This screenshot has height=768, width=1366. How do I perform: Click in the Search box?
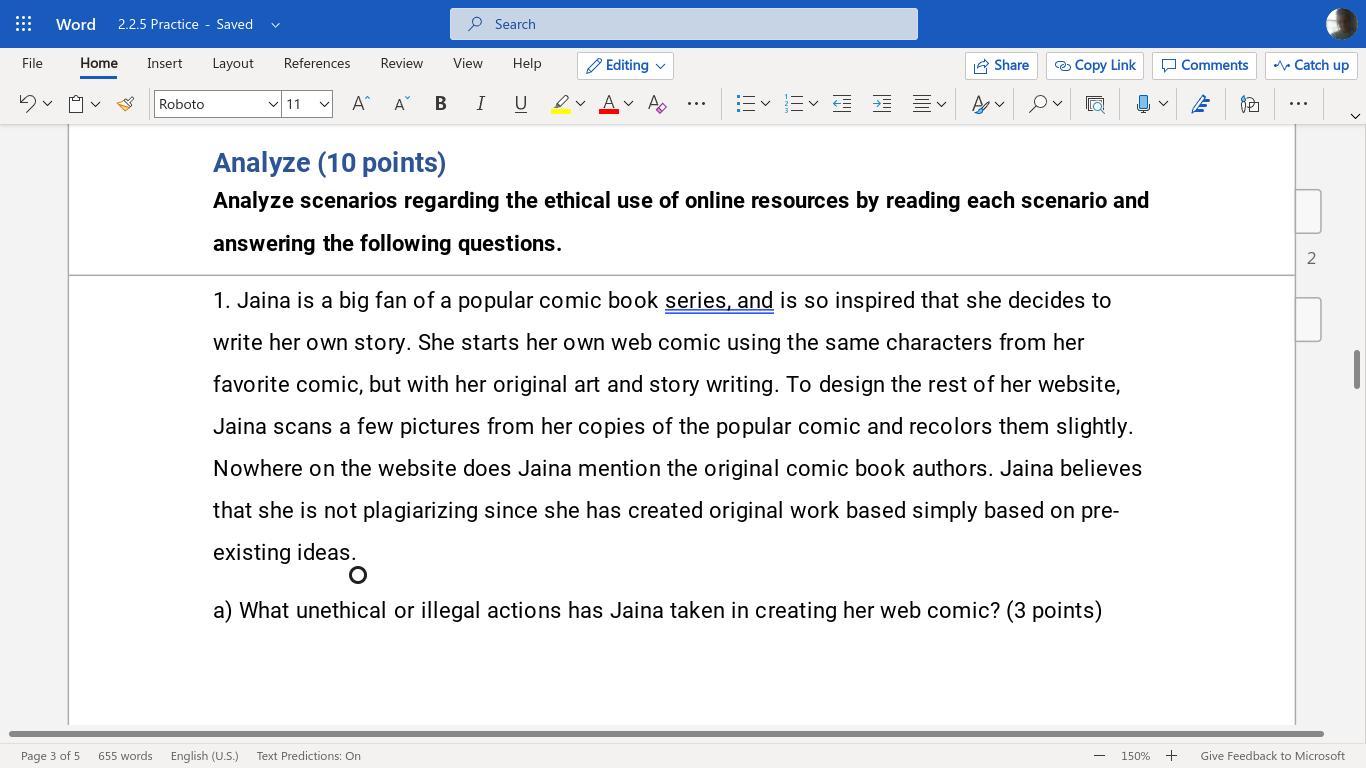click(684, 24)
